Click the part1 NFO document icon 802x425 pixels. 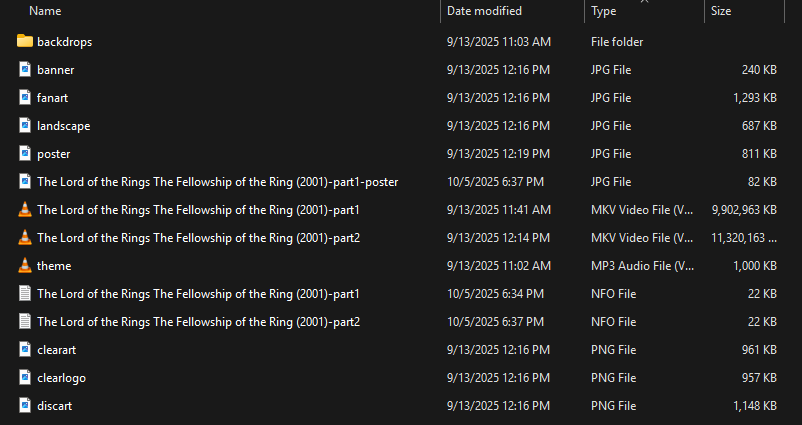(x=25, y=294)
